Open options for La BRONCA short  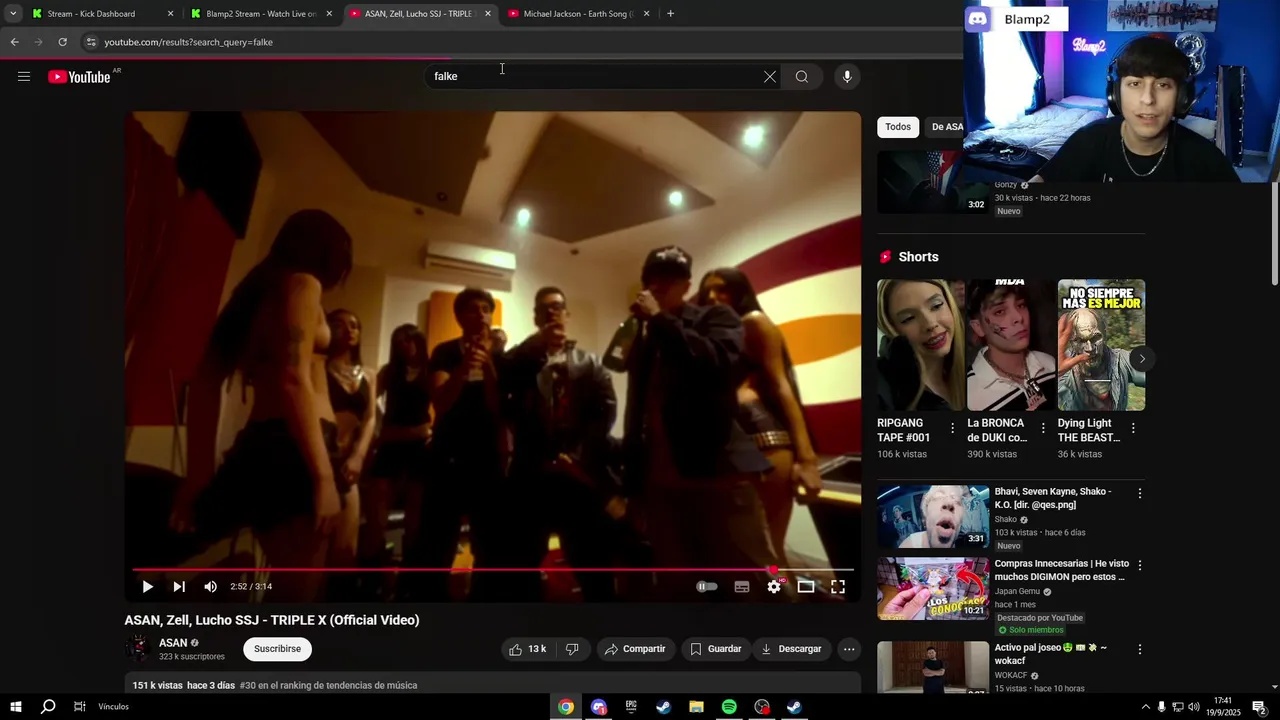pyautogui.click(x=1043, y=428)
